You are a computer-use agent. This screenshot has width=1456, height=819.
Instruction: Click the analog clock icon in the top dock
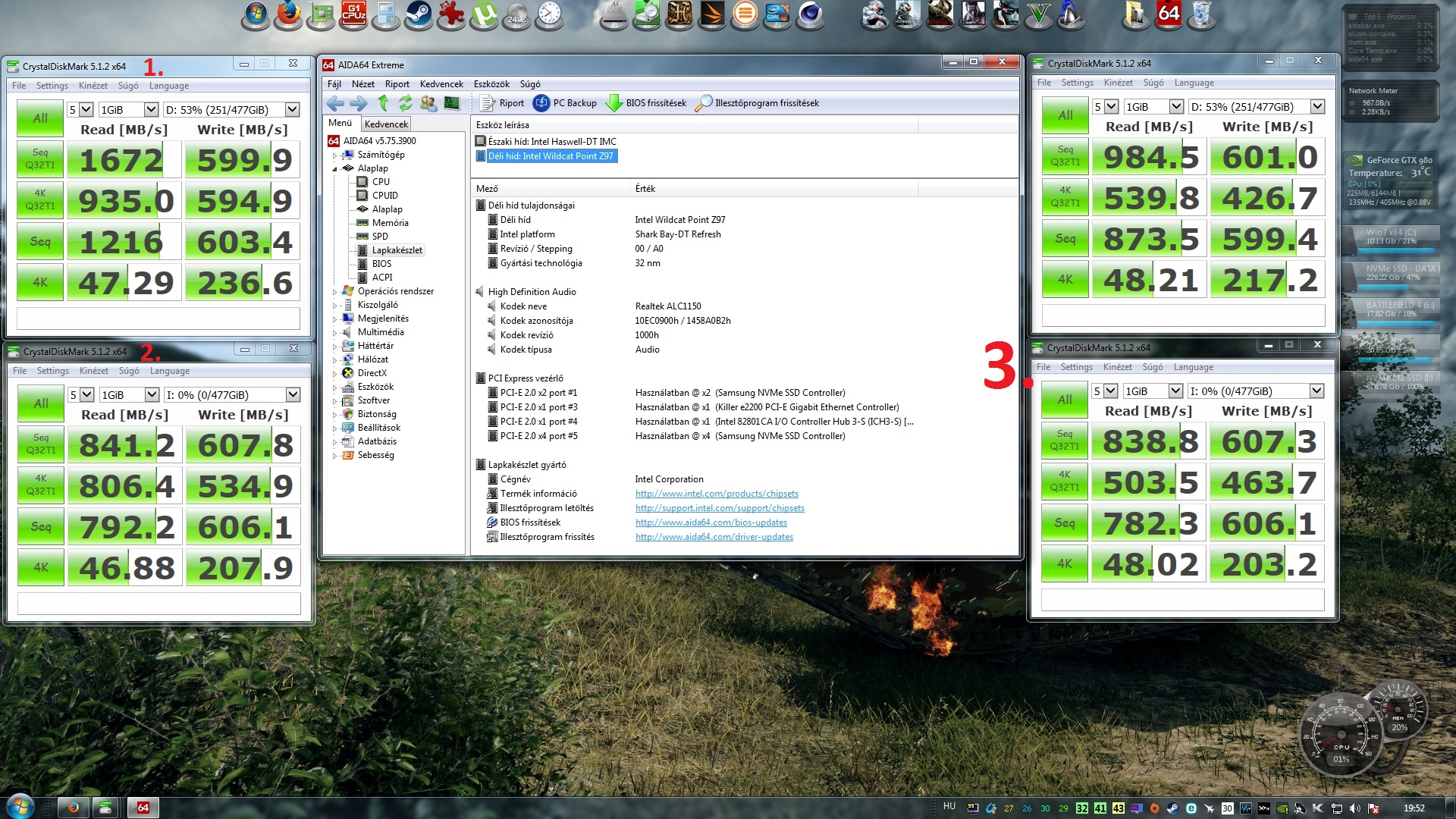(x=549, y=15)
